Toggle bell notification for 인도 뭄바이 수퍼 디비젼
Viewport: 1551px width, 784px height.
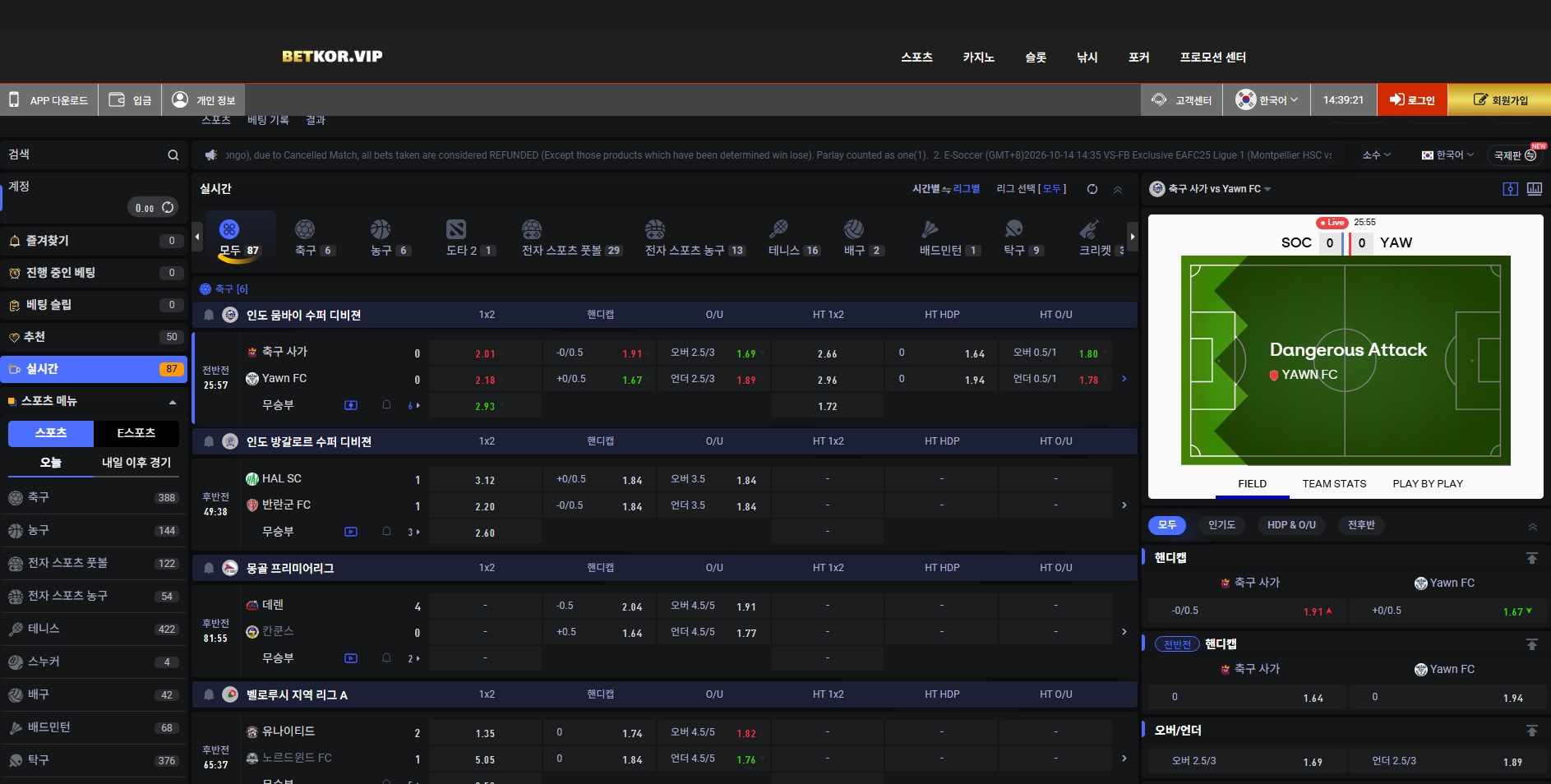209,315
